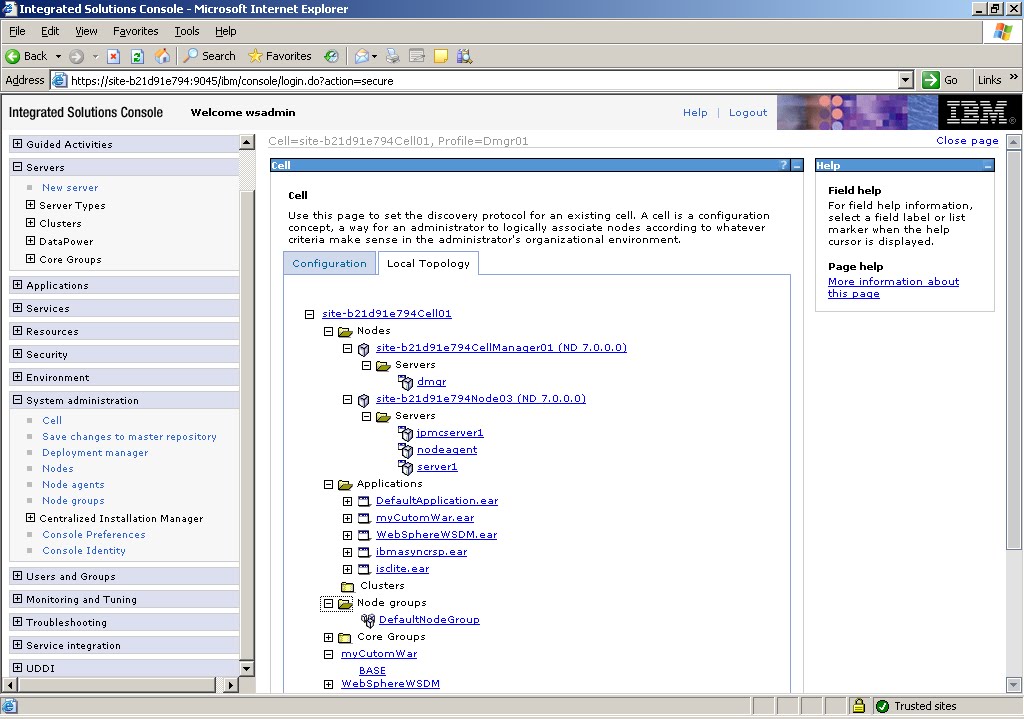Collapse the Servers navigation section
This screenshot has width=1024, height=719.
[18, 167]
